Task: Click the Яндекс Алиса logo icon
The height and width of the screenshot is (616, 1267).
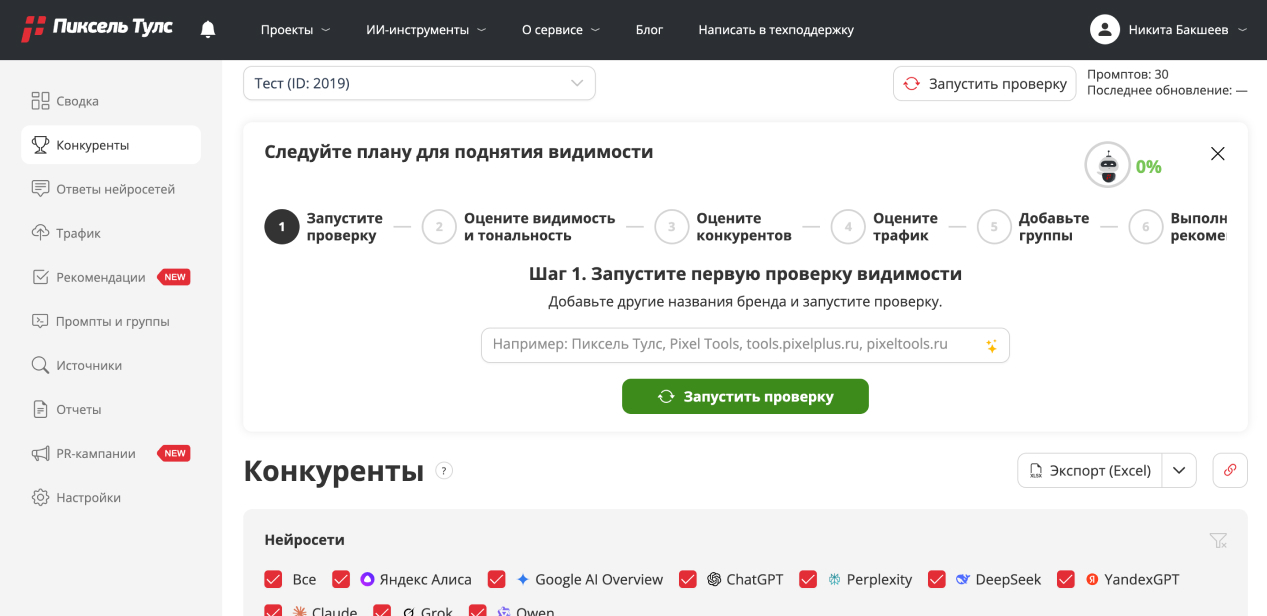Action: coord(367,579)
